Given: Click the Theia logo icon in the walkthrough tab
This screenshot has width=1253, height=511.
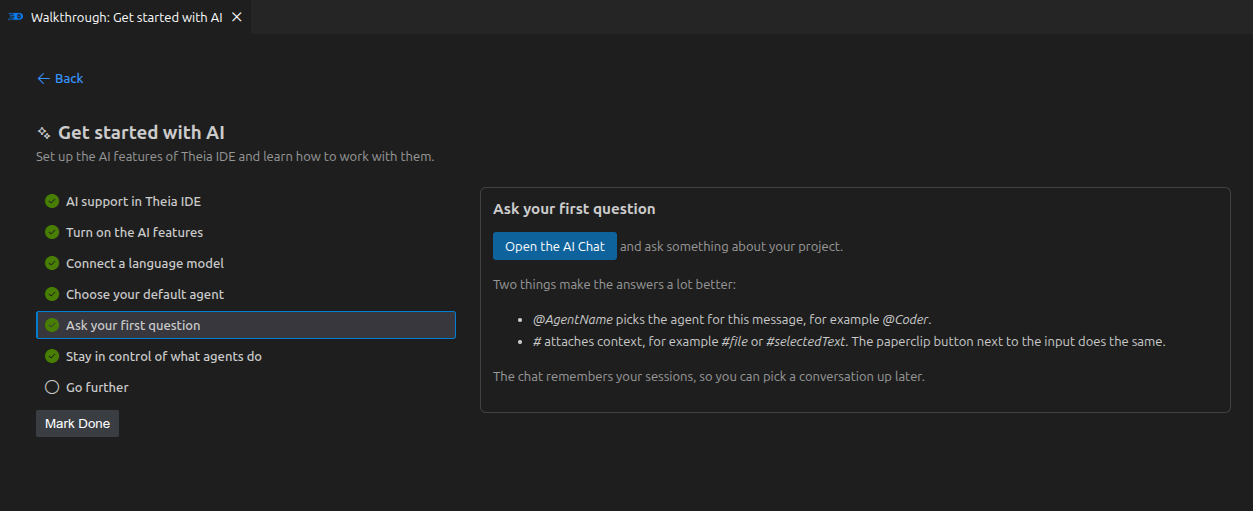Looking at the screenshot, I should tap(15, 17).
